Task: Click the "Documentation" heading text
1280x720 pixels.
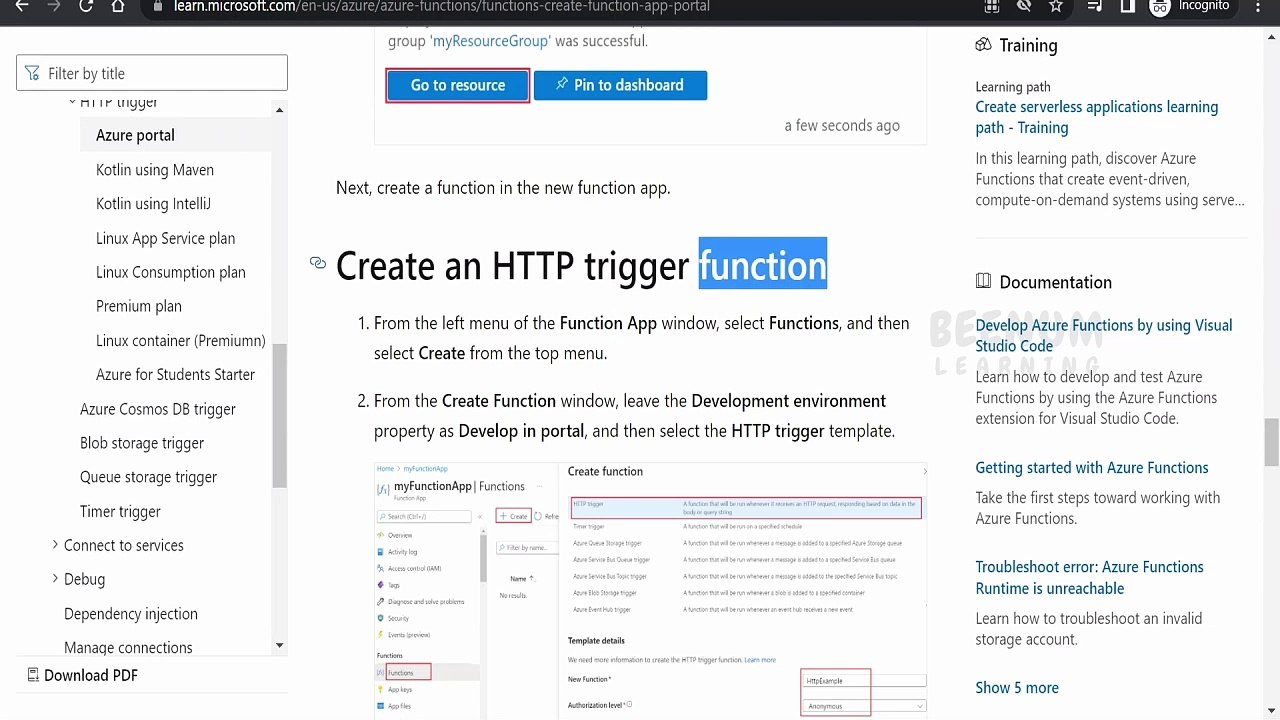Action: click(x=1055, y=282)
